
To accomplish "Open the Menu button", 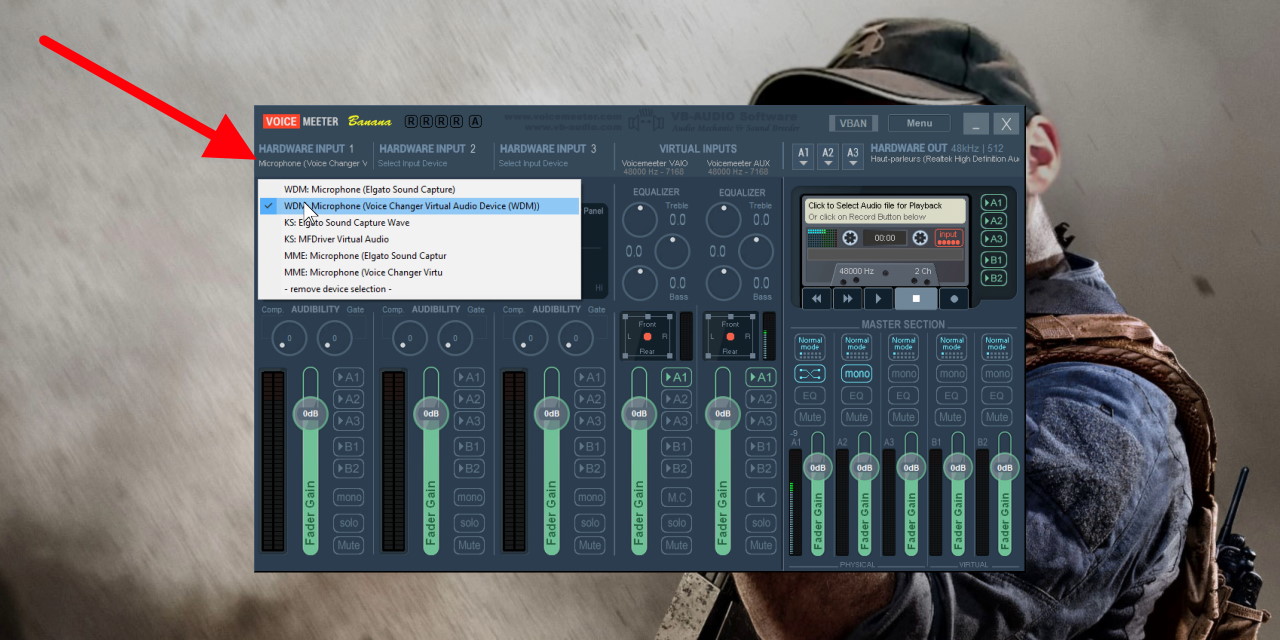I will tap(918, 123).
